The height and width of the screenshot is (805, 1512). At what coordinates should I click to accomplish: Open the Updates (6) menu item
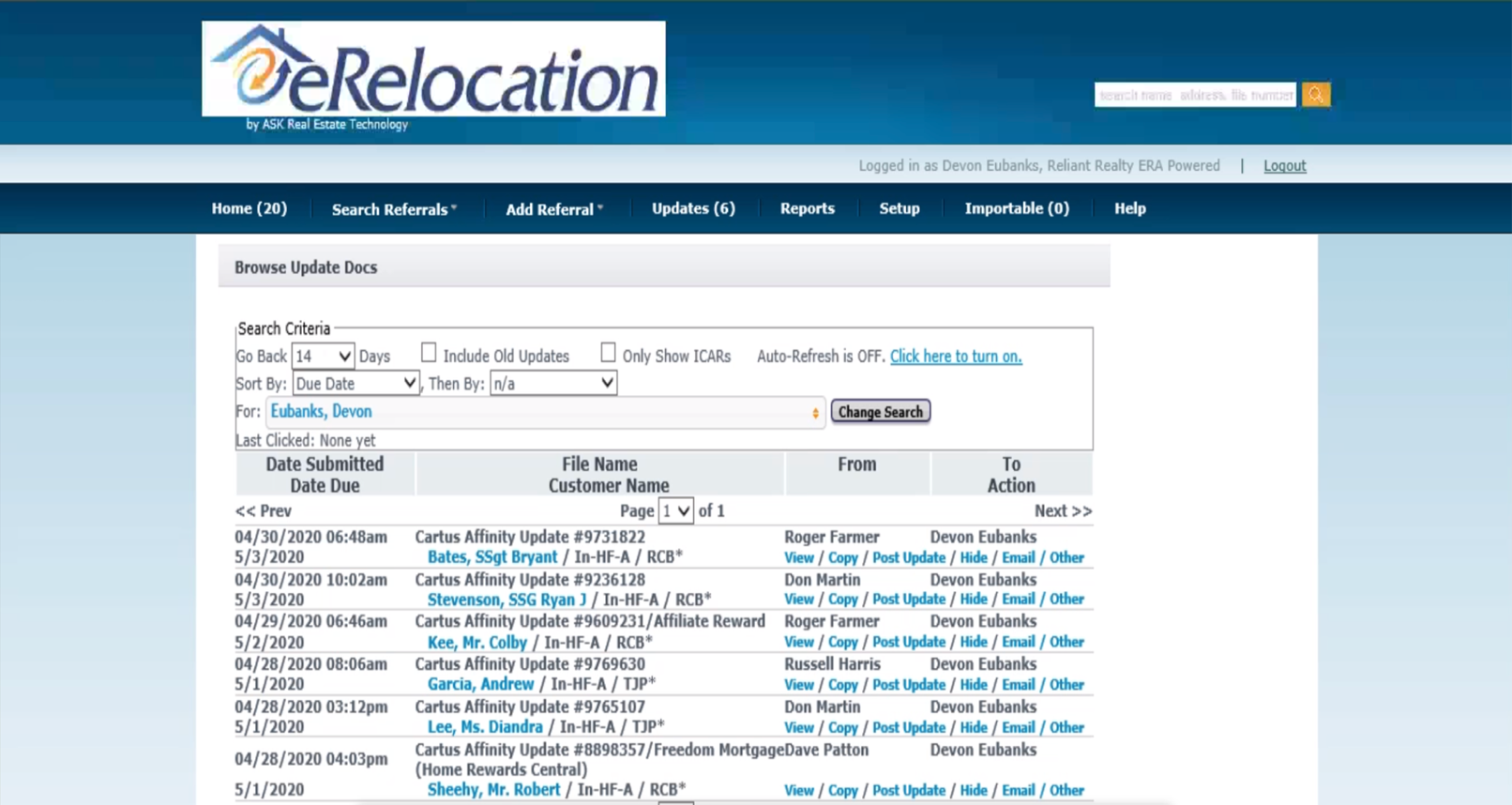[x=693, y=208]
